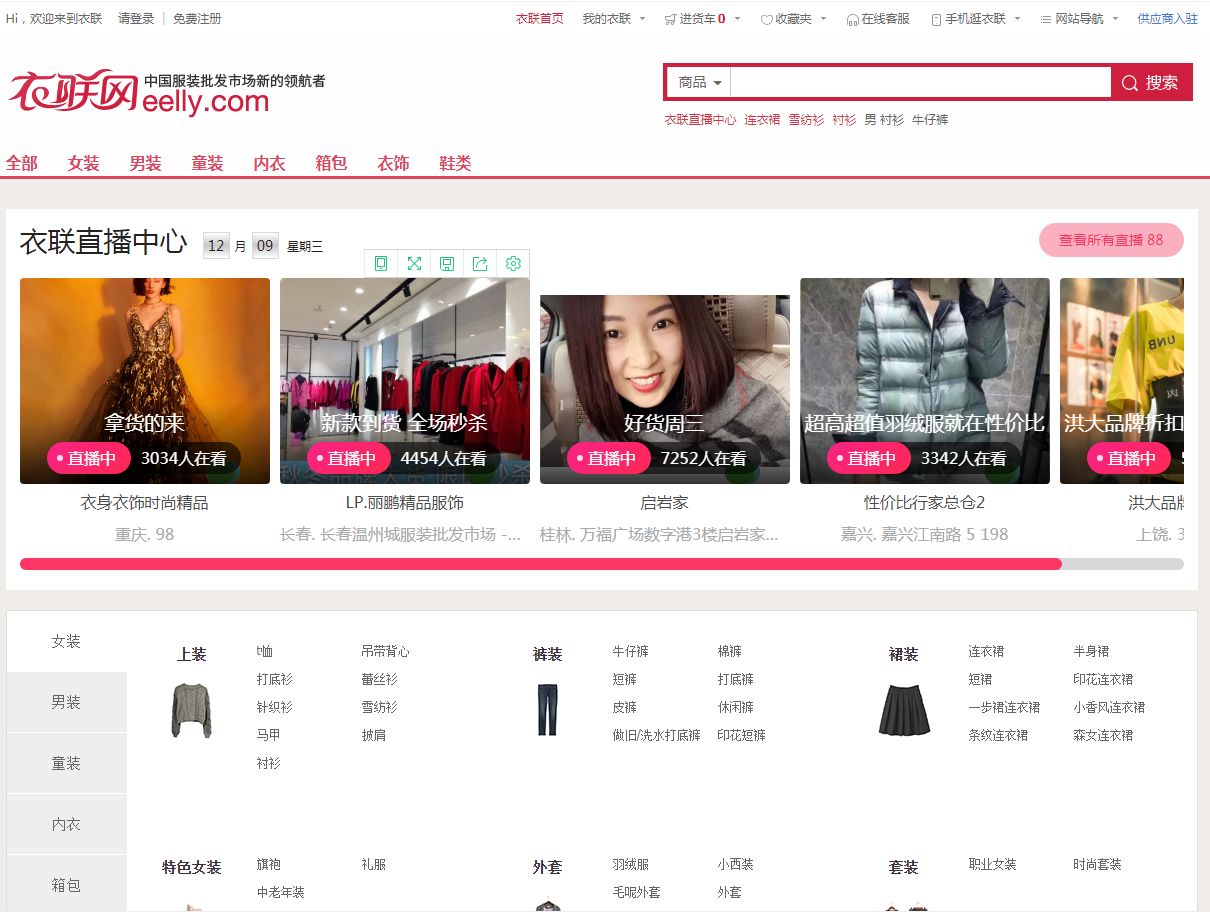
Task: Select 内衣 in left category sidebar
Action: point(67,825)
